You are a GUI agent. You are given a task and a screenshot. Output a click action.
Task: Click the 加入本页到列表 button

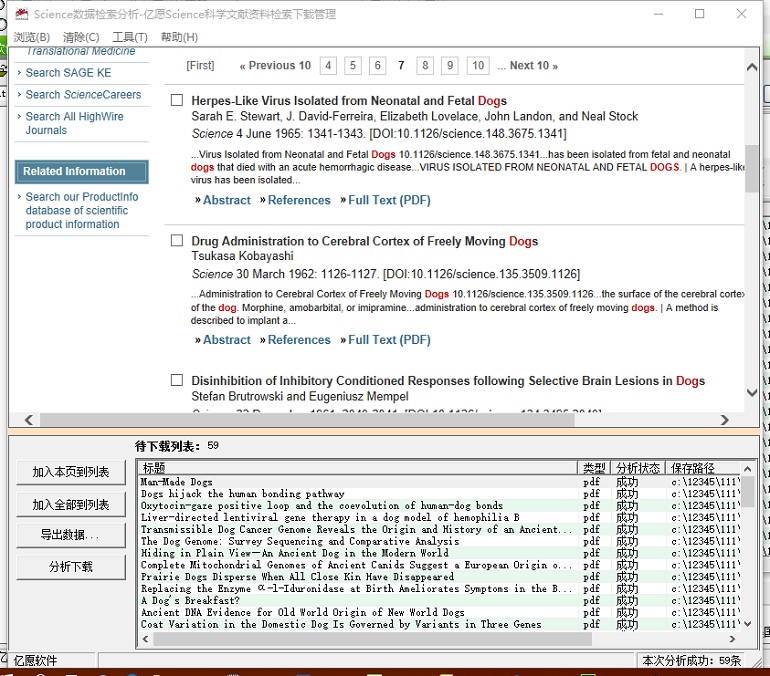(x=71, y=472)
